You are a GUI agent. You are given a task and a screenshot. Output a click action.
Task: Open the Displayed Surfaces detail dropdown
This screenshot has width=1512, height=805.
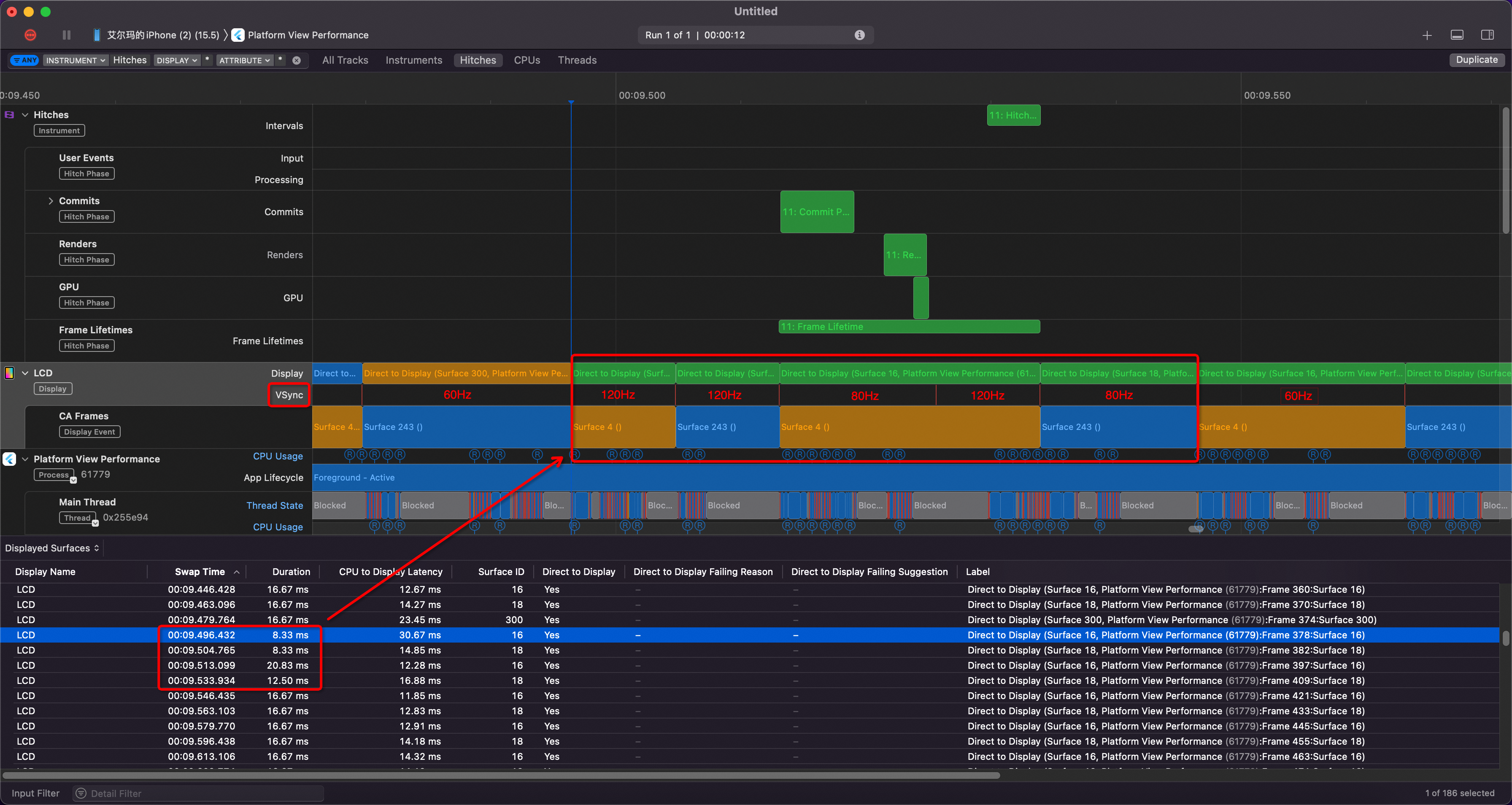point(52,548)
